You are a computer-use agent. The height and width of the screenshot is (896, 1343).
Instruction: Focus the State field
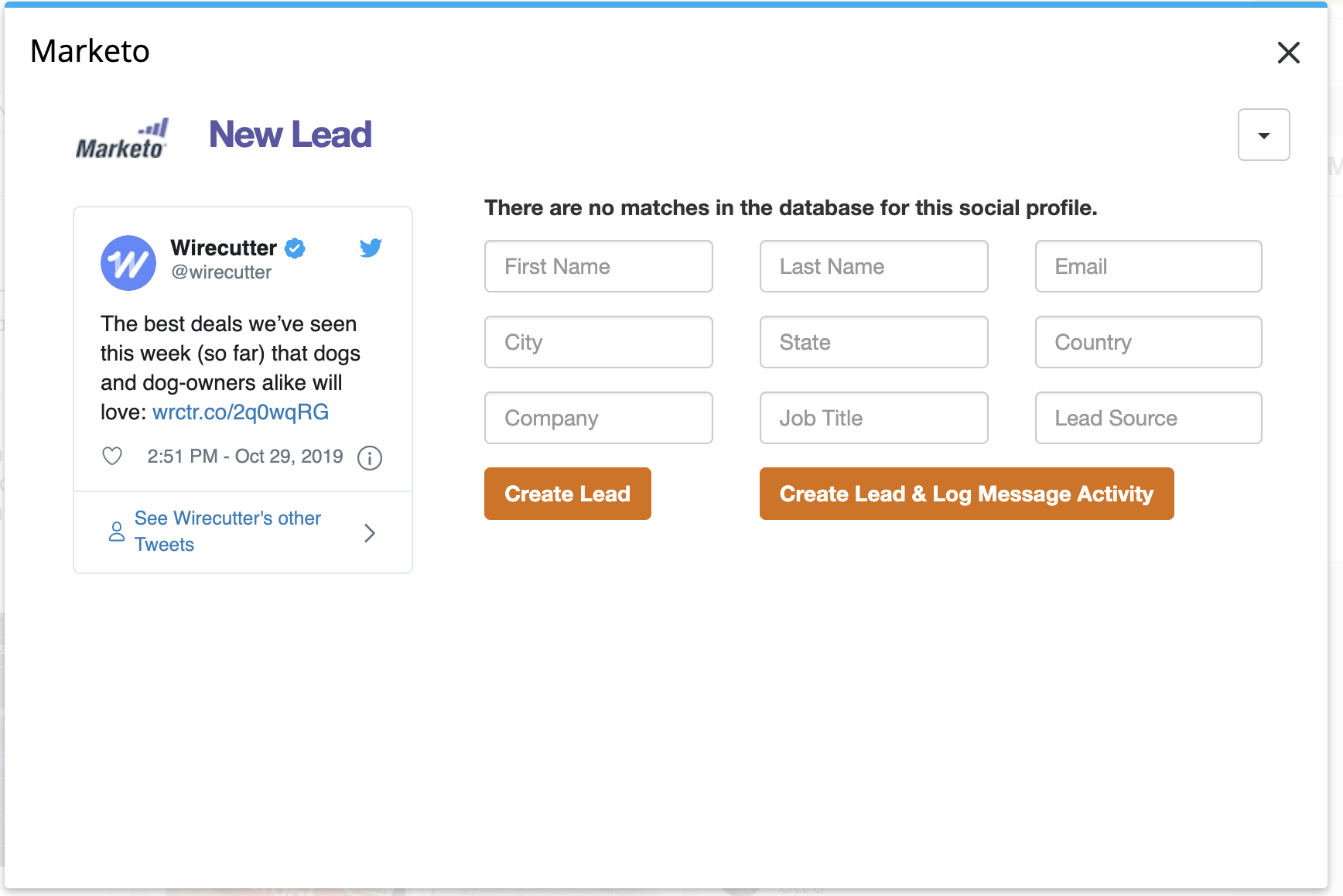tap(873, 342)
